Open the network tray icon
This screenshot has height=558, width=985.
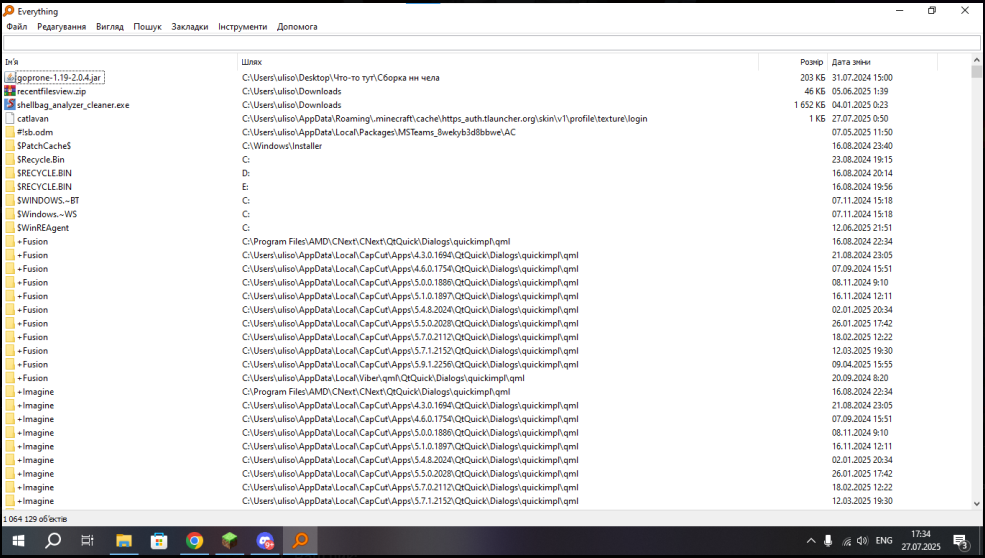[846, 541]
